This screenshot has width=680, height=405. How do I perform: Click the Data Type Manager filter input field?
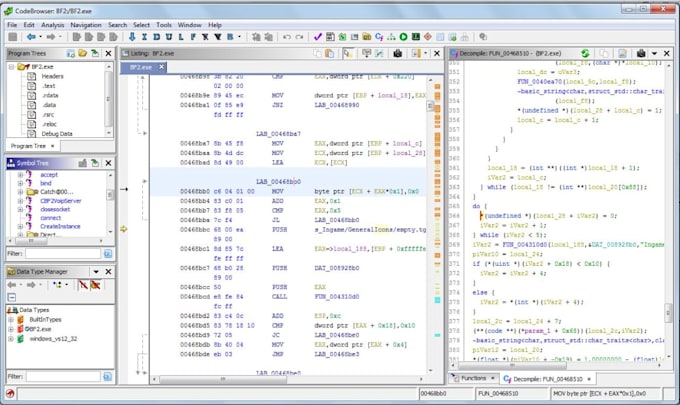[x=63, y=376]
